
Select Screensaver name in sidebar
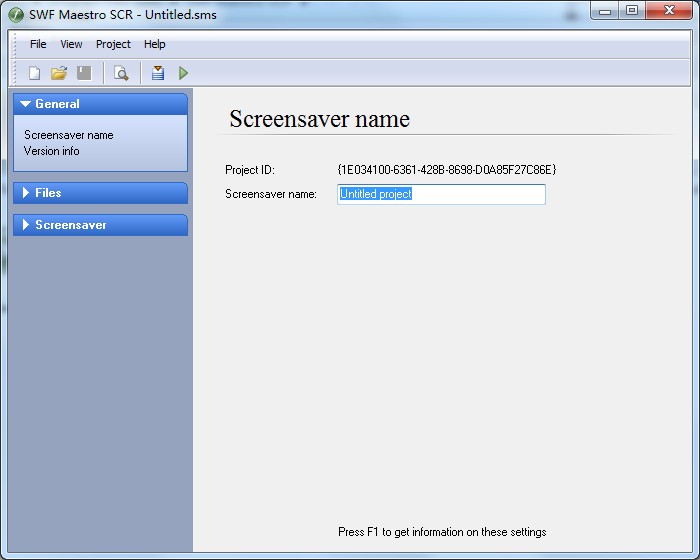69,135
